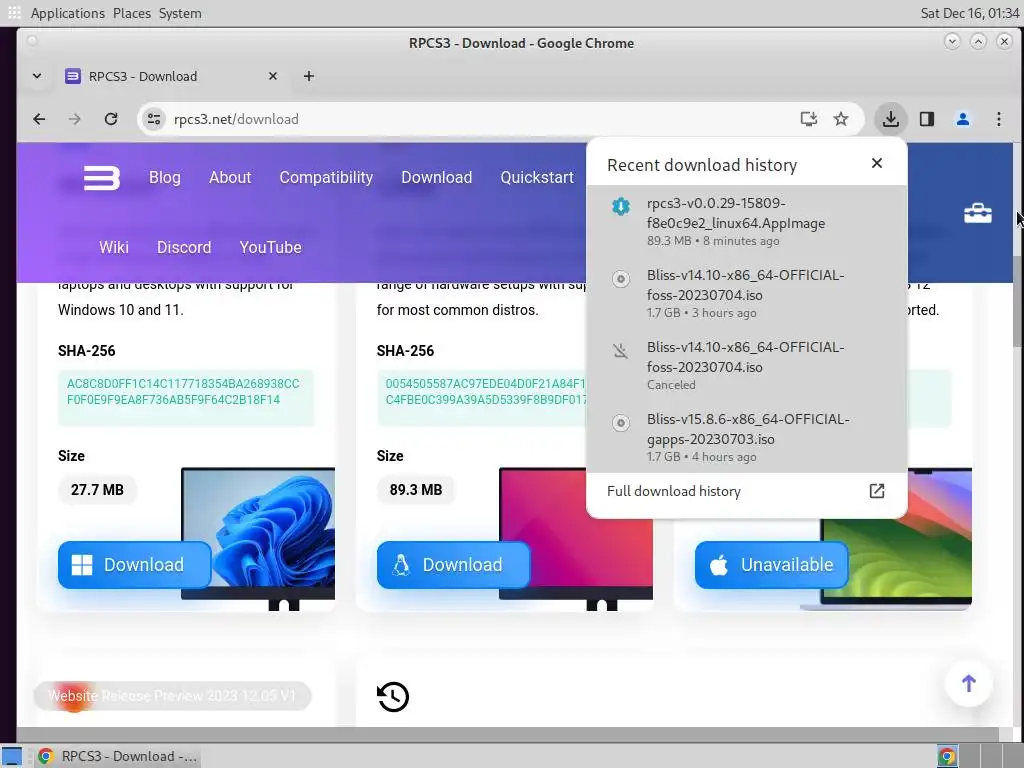
Task: Click the Applications grid icon in top panel
Action: (x=14, y=12)
